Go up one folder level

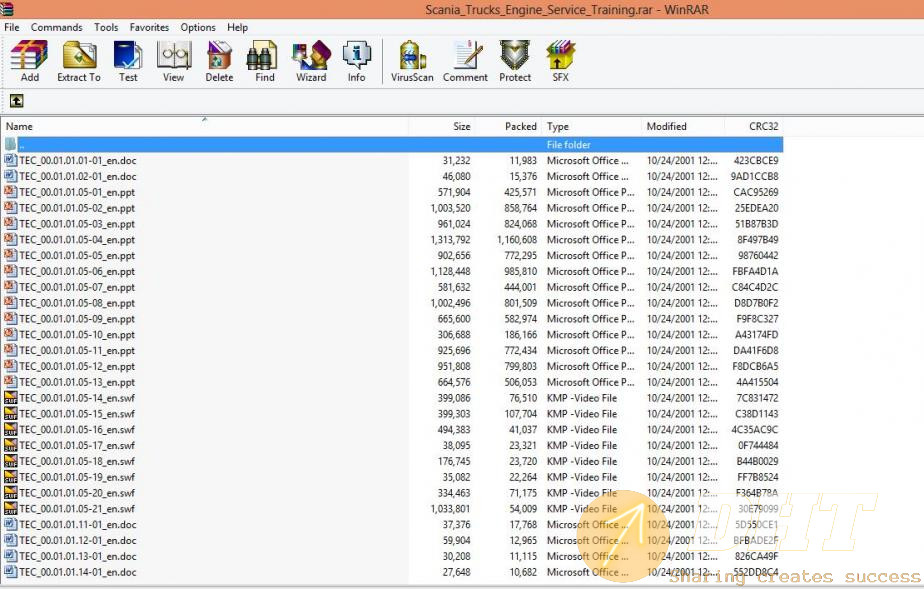[x=16, y=101]
